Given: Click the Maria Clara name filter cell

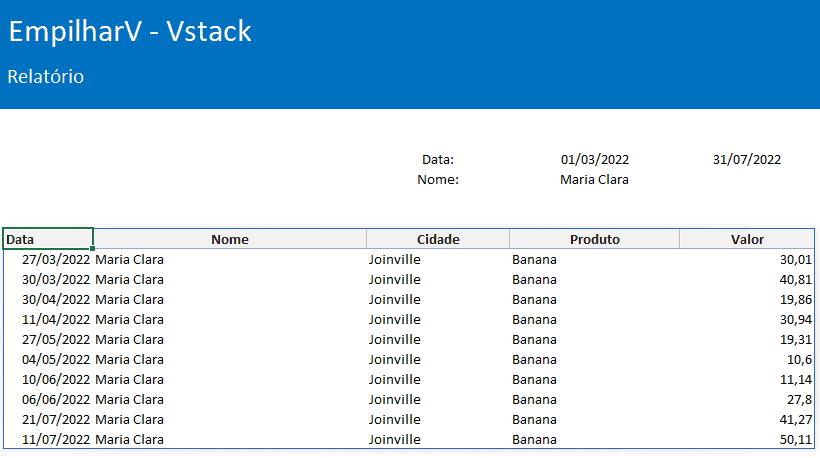Looking at the screenshot, I should tap(595, 179).
